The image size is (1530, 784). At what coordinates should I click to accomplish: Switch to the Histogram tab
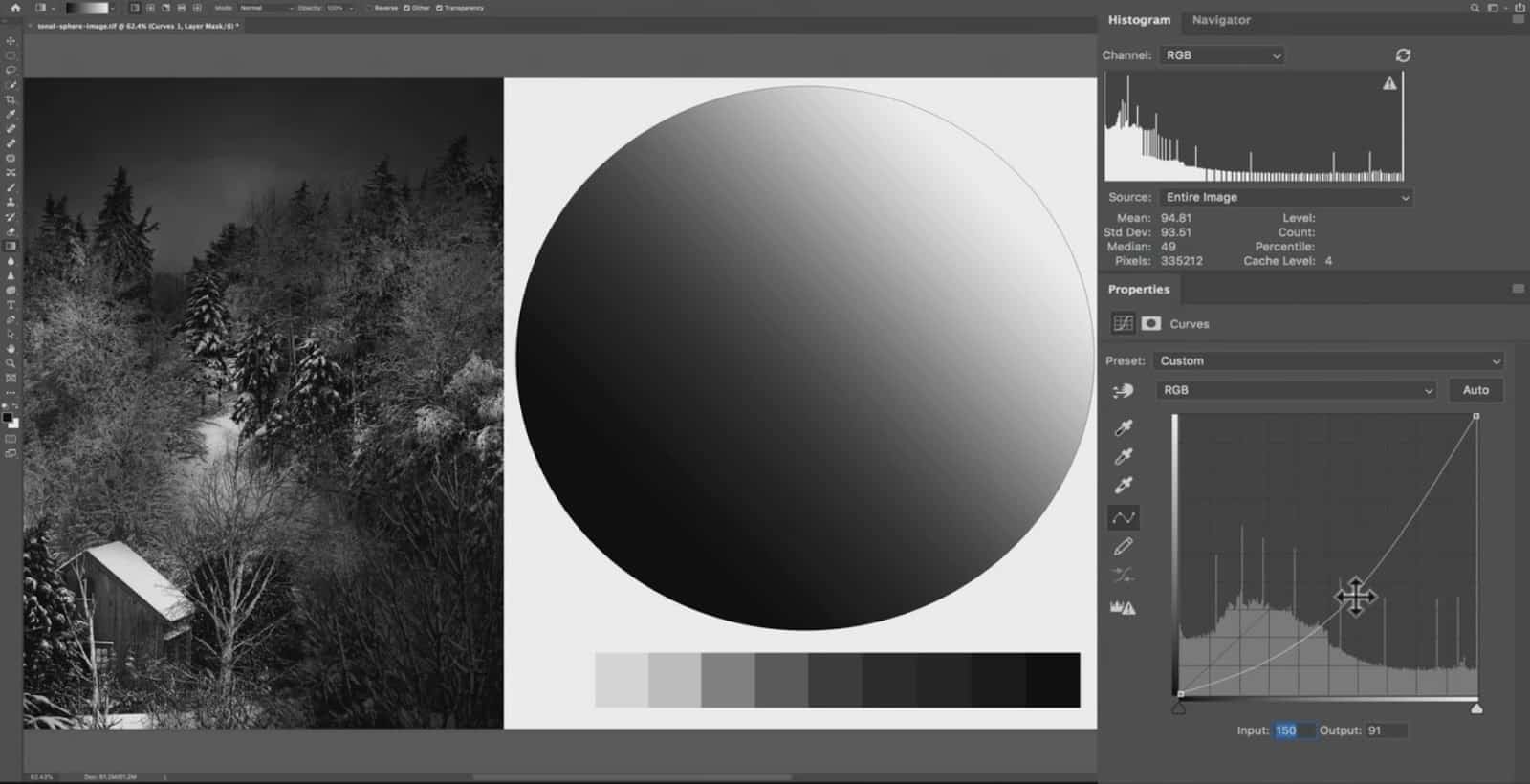click(1139, 20)
